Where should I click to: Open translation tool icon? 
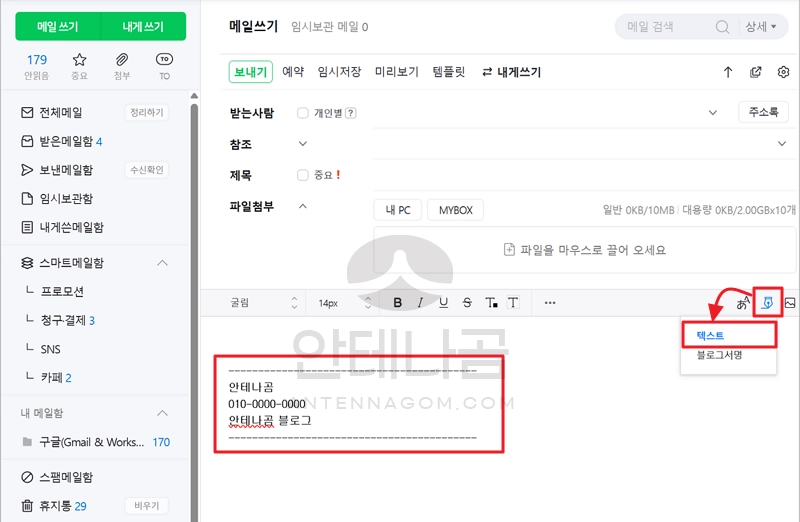[x=743, y=303]
